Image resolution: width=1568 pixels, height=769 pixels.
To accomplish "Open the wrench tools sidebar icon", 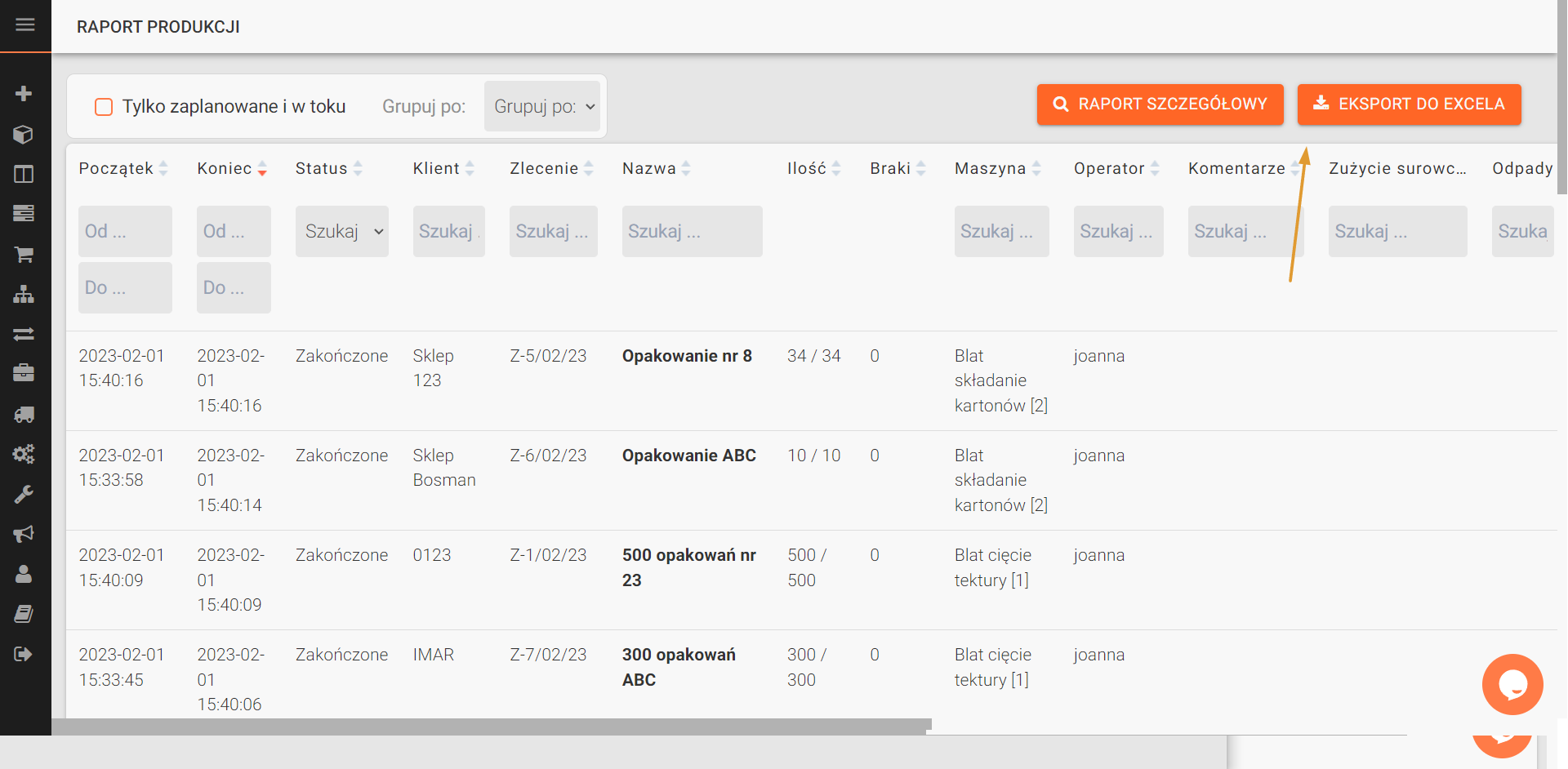I will [24, 495].
